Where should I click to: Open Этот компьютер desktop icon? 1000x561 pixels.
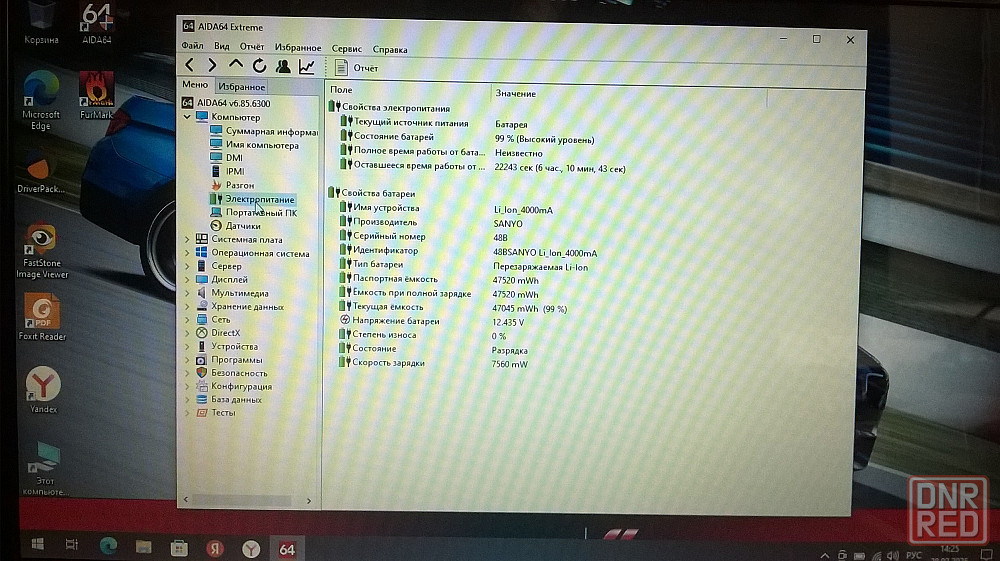click(45, 468)
